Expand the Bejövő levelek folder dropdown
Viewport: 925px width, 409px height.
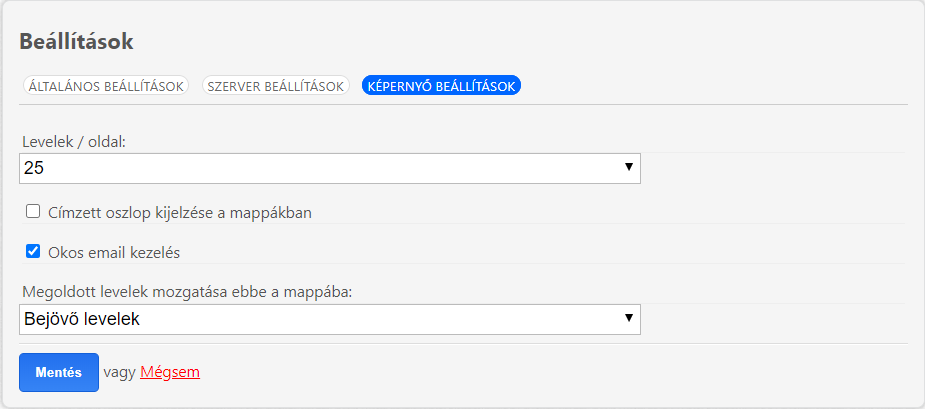(x=330, y=319)
